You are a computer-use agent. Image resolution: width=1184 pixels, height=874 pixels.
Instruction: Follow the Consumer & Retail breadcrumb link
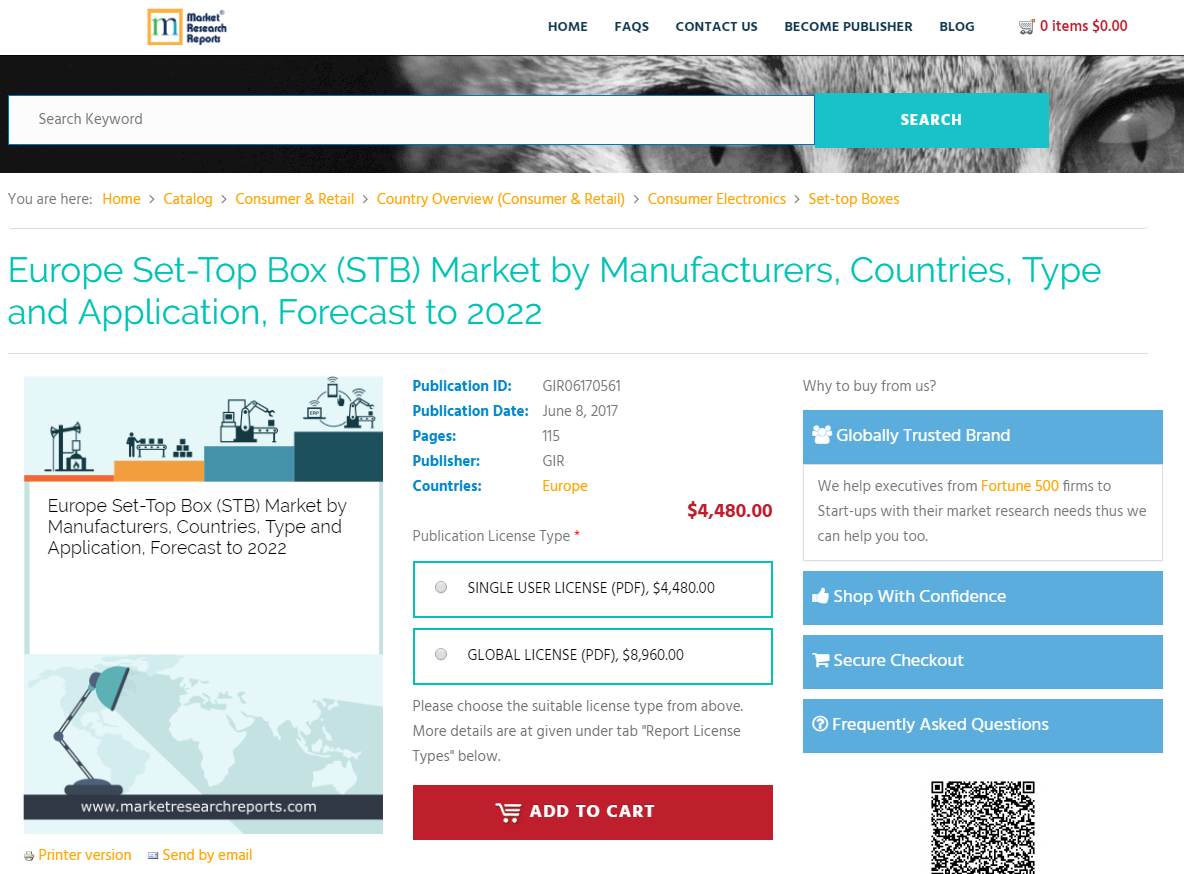point(294,199)
